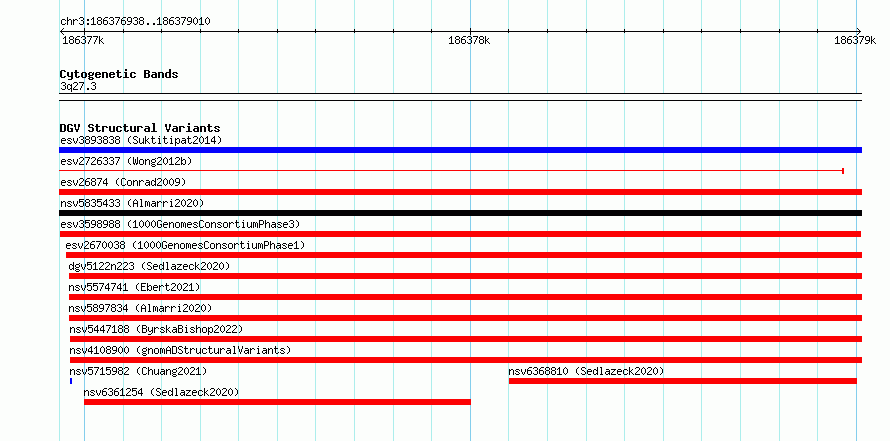Screen dimensions: 890x441
Task: Open nsv5897834 (Almarri2020) label
Action: tap(140, 308)
